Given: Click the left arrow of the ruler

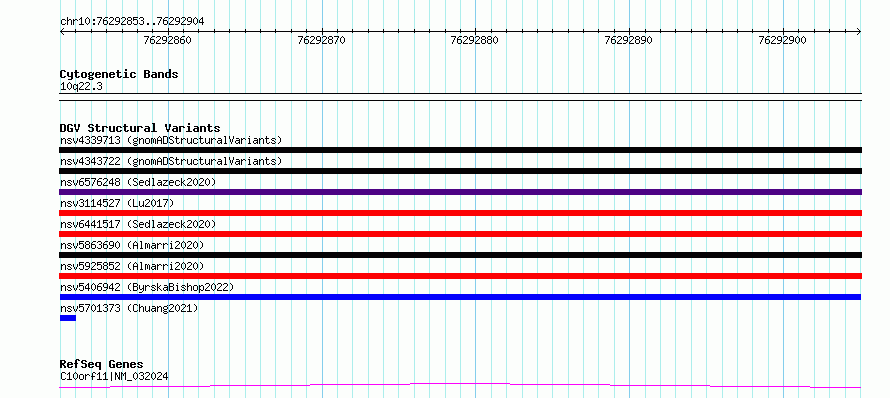Looking at the screenshot, I should (x=62, y=32).
